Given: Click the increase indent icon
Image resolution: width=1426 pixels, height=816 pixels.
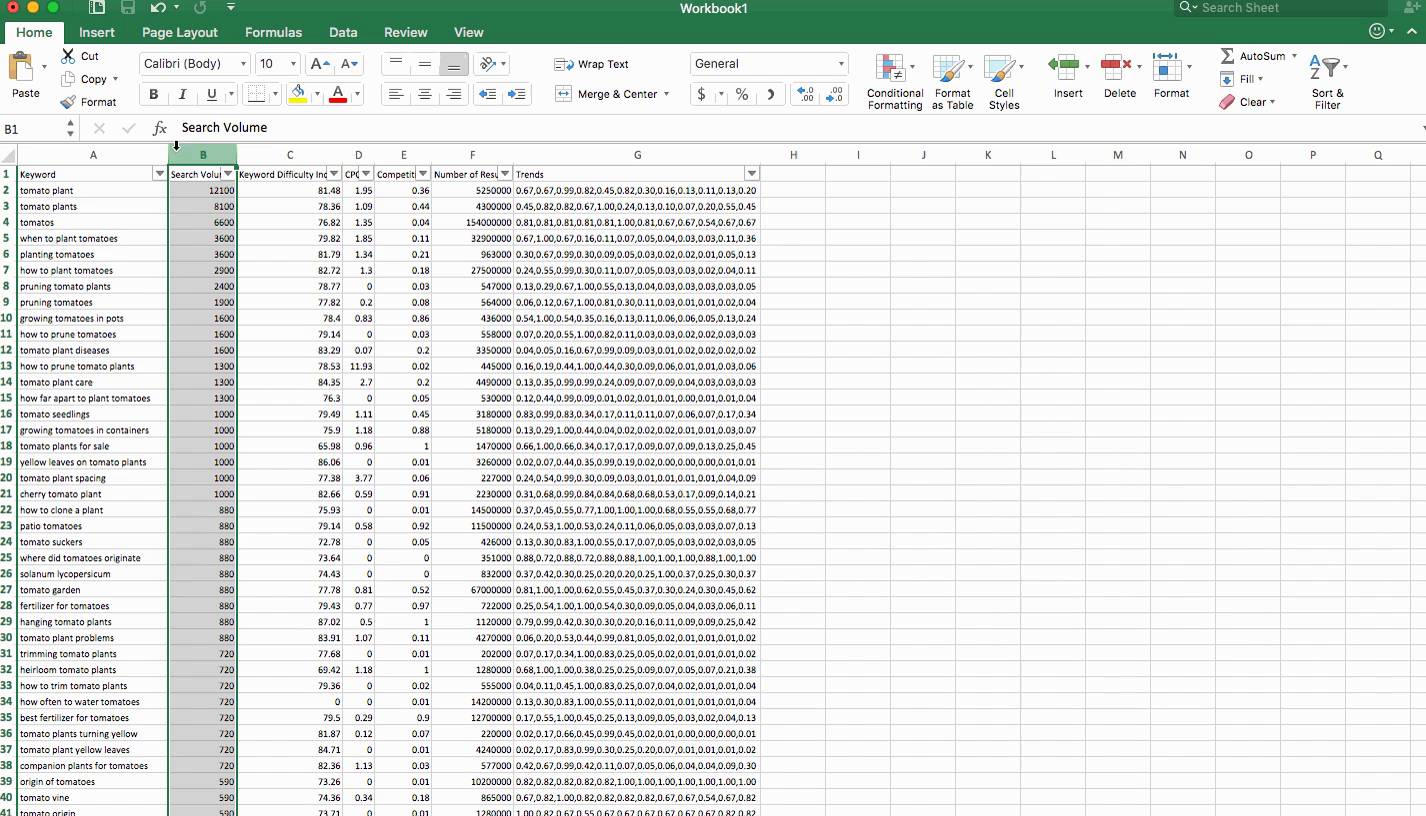Looking at the screenshot, I should 517,94.
